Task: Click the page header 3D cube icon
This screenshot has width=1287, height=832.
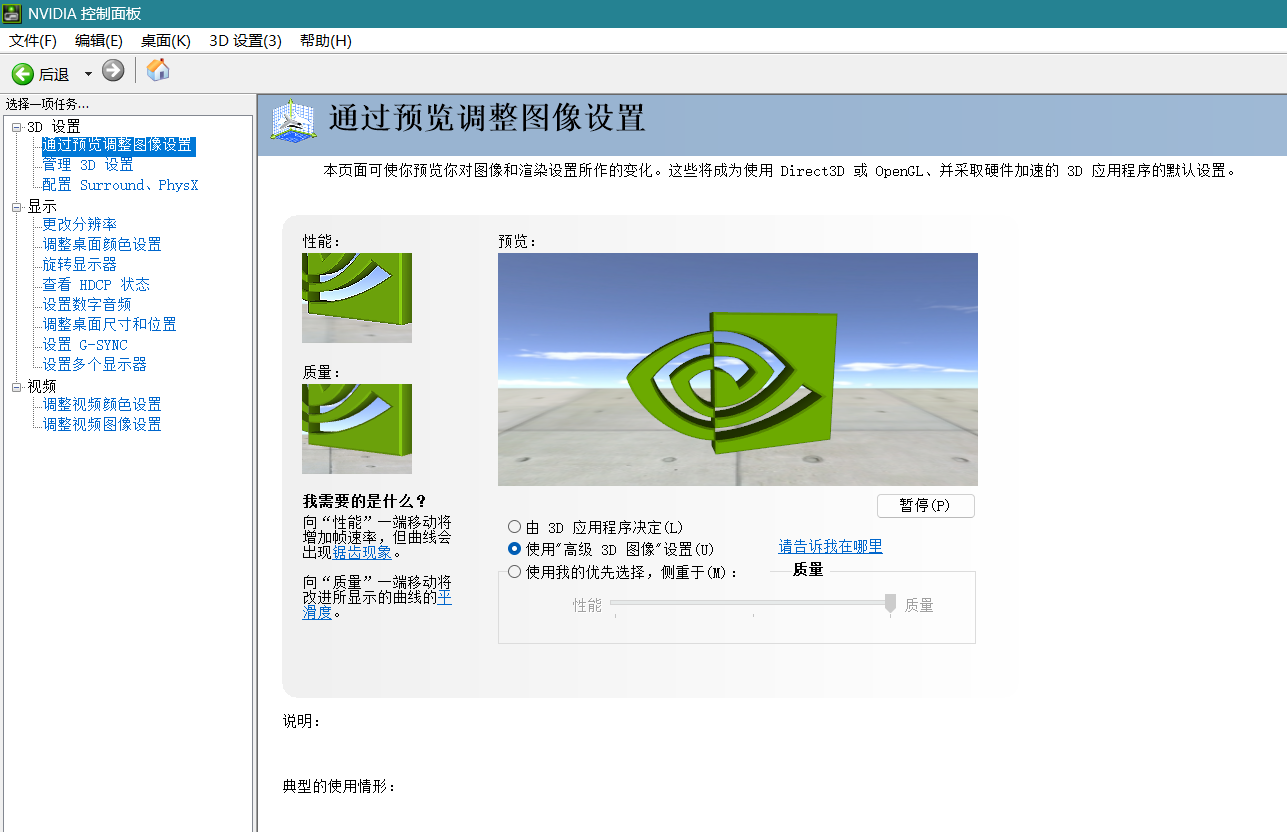Action: [295, 120]
